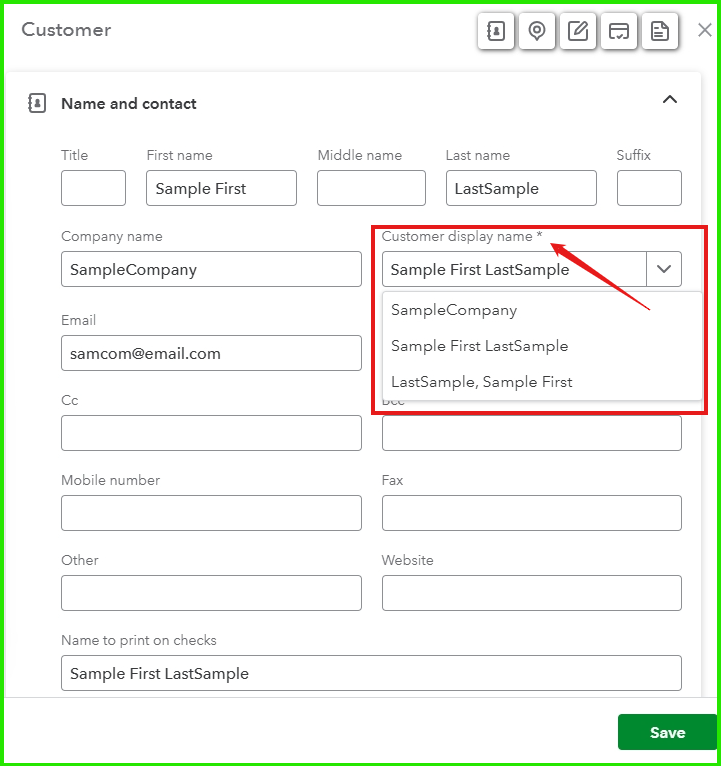721x766 pixels.
Task: Click the Middle name text box
Action: pos(371,188)
